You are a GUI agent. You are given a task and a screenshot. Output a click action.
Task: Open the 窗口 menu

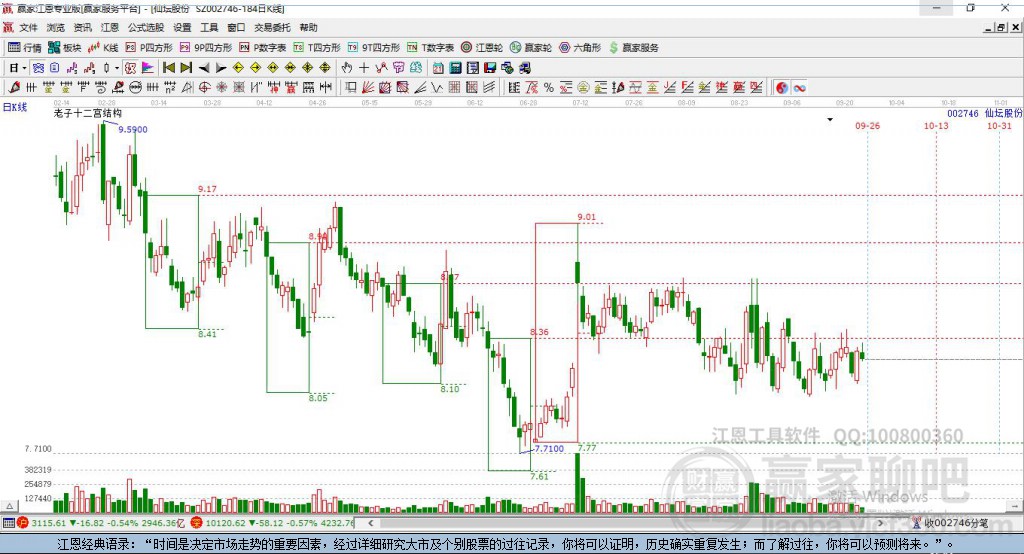pos(236,27)
